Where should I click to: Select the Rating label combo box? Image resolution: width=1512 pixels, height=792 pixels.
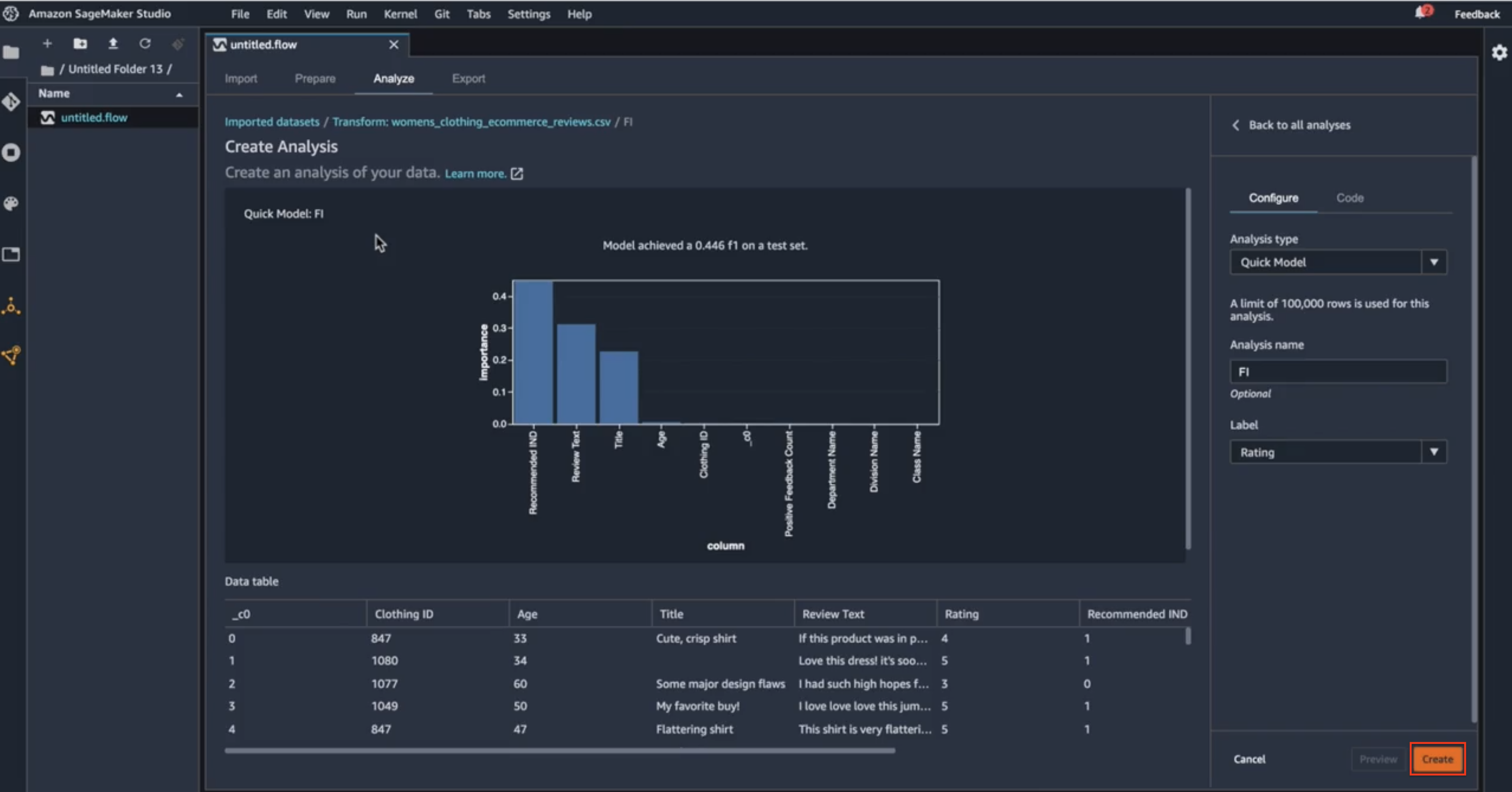1338,452
